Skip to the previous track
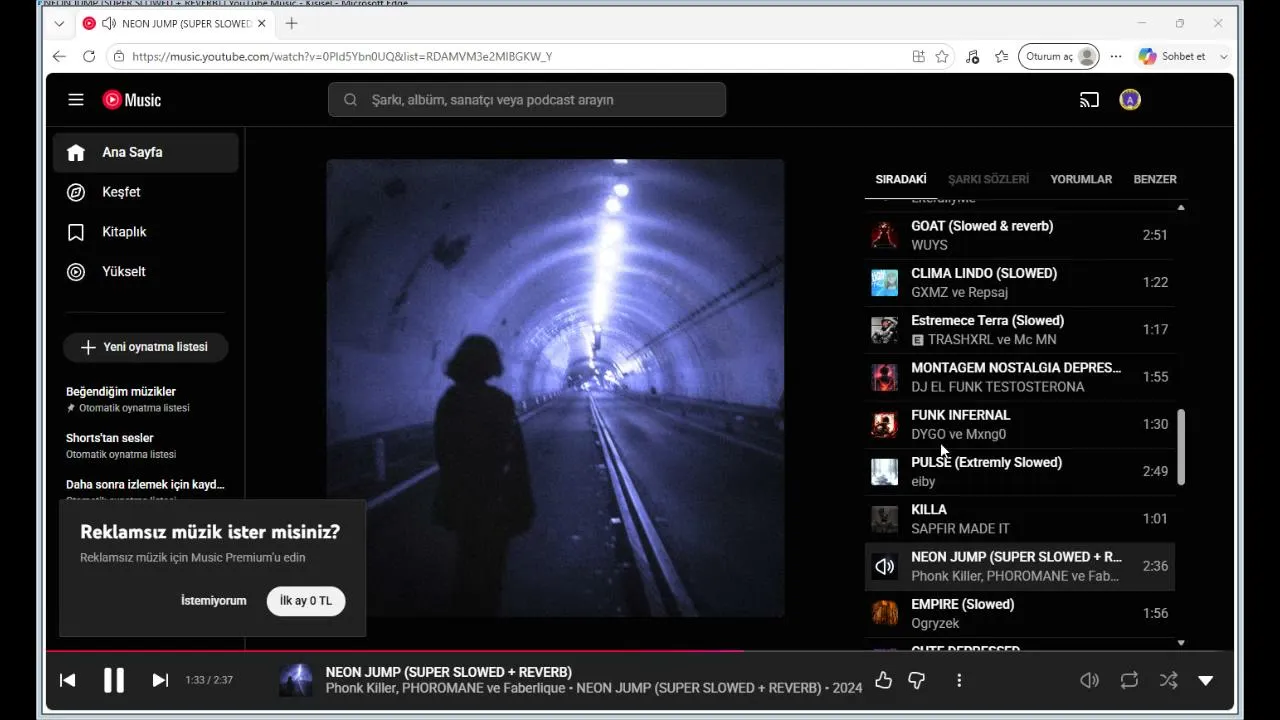The height and width of the screenshot is (720, 1280). (x=68, y=680)
